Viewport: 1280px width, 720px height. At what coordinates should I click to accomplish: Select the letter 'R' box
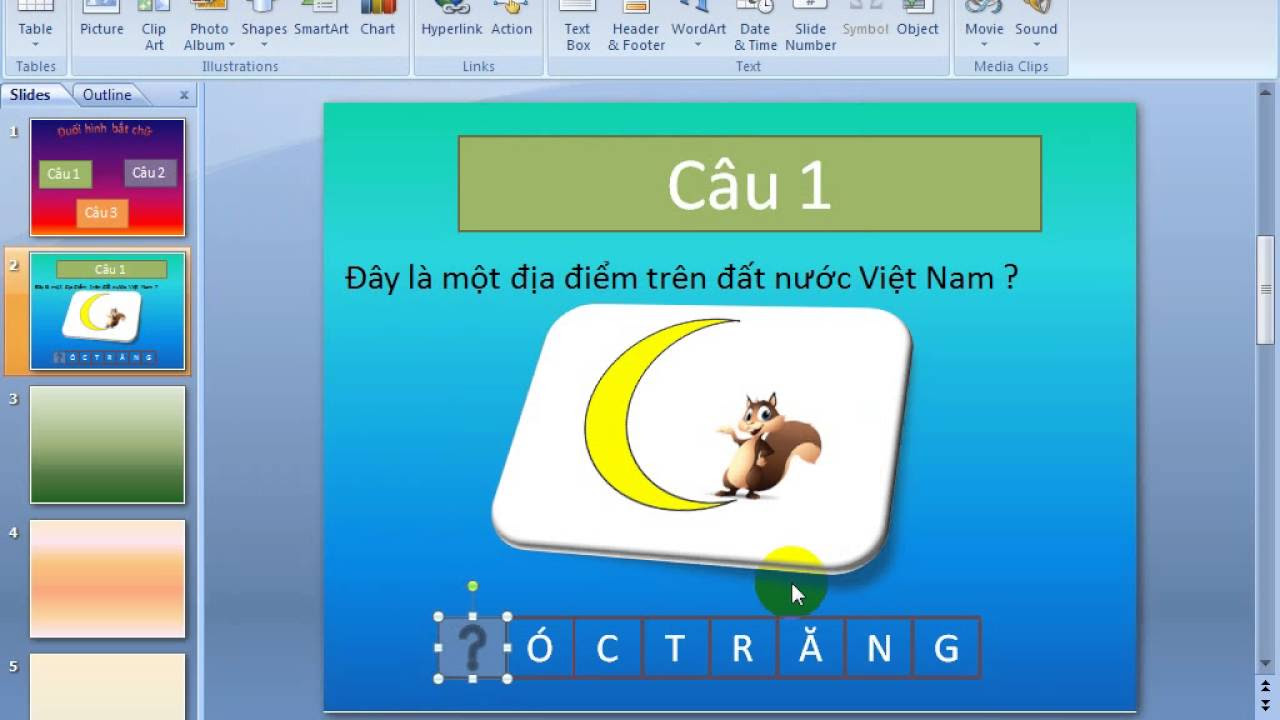pyautogui.click(x=742, y=648)
